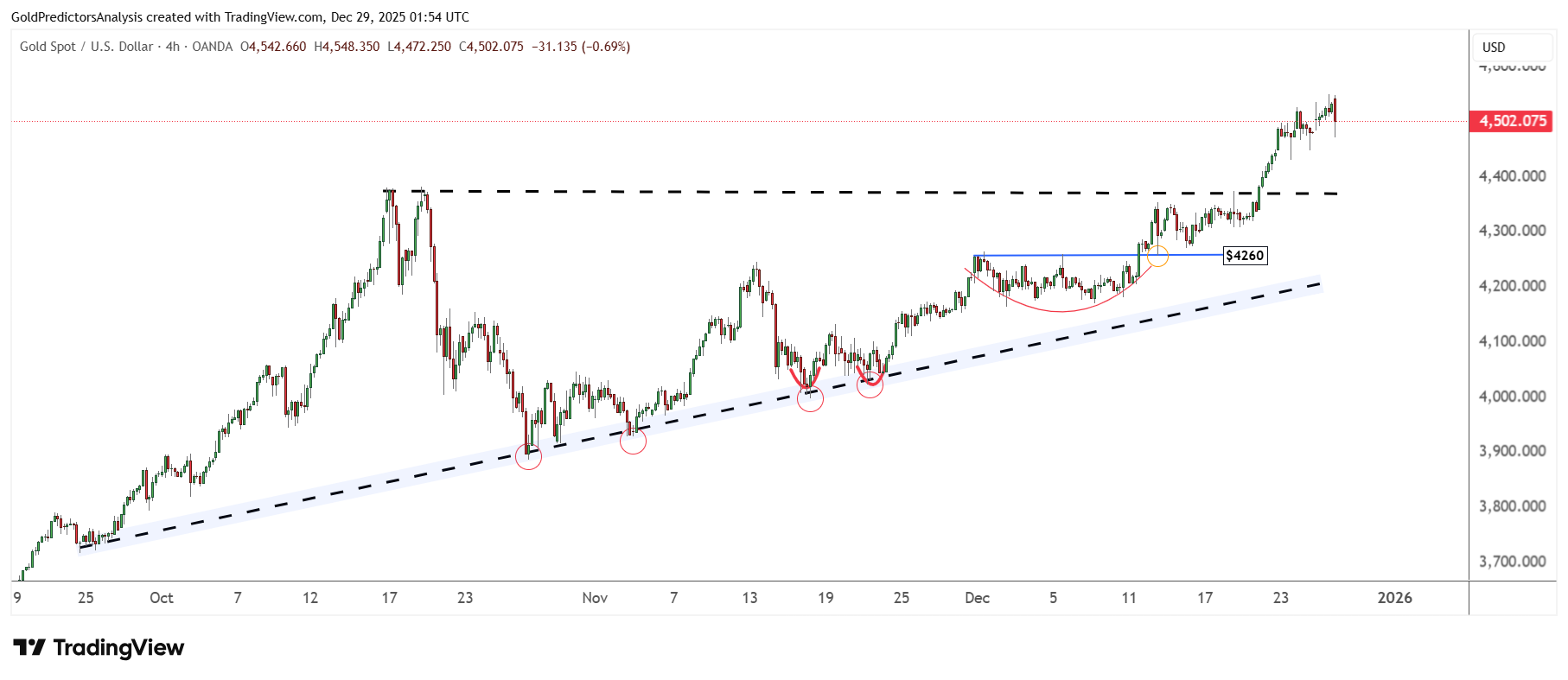Click the Nov label on time axis
This screenshot has width=1568, height=680.
(x=595, y=598)
